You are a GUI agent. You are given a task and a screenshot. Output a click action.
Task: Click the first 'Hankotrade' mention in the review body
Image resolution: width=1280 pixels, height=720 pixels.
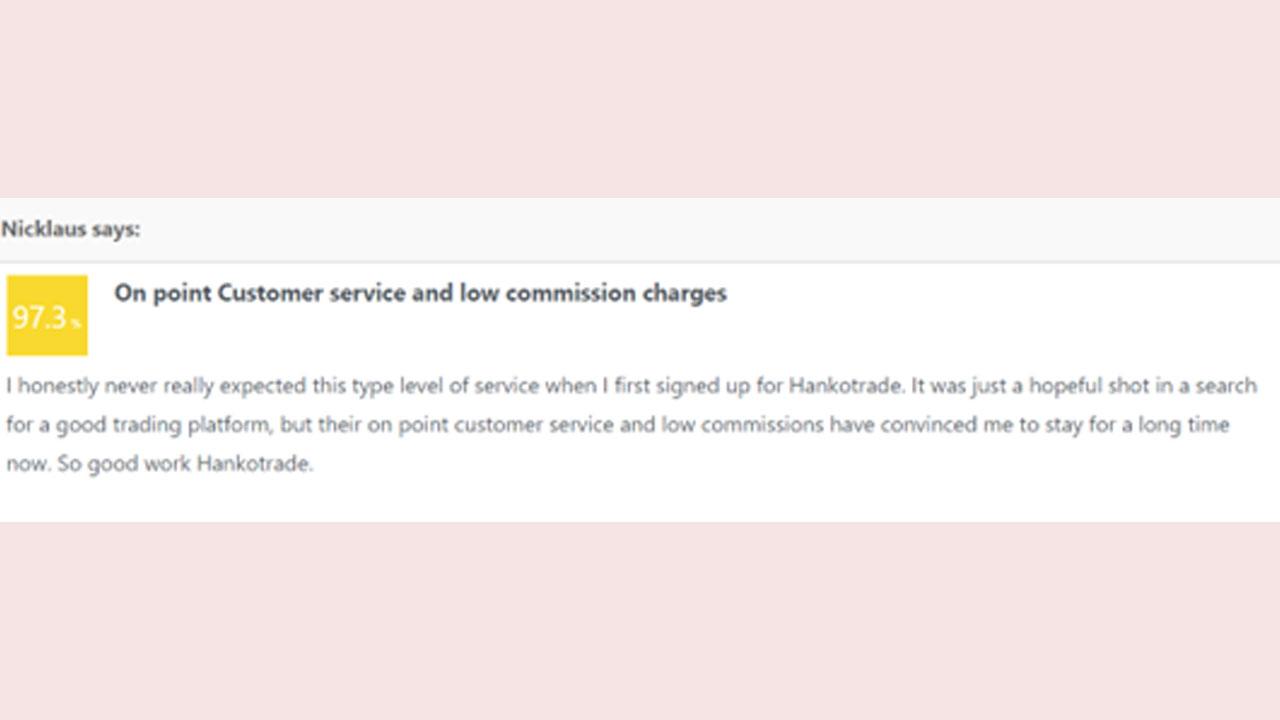(x=845, y=386)
